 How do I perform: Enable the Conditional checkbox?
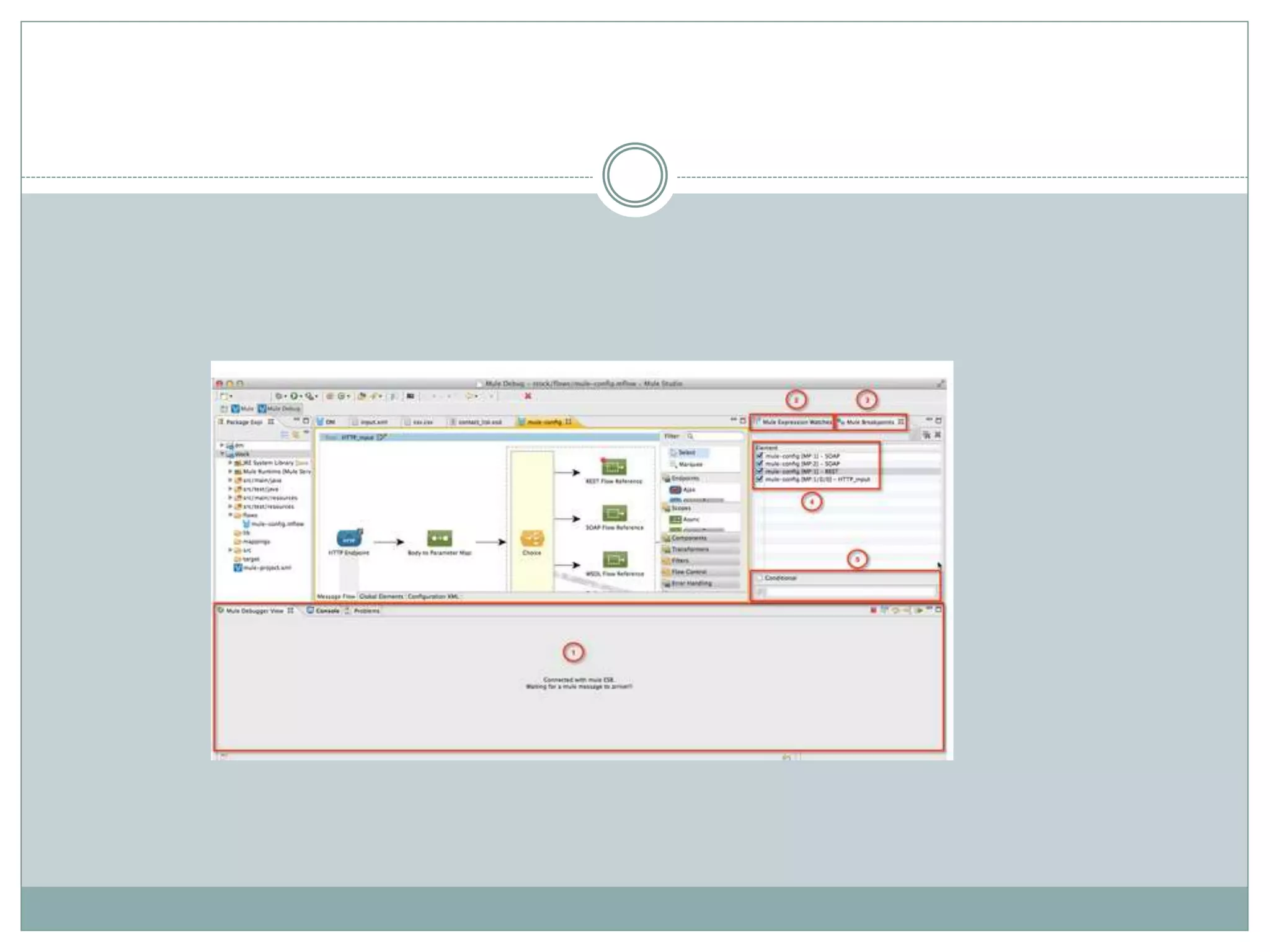click(x=760, y=578)
